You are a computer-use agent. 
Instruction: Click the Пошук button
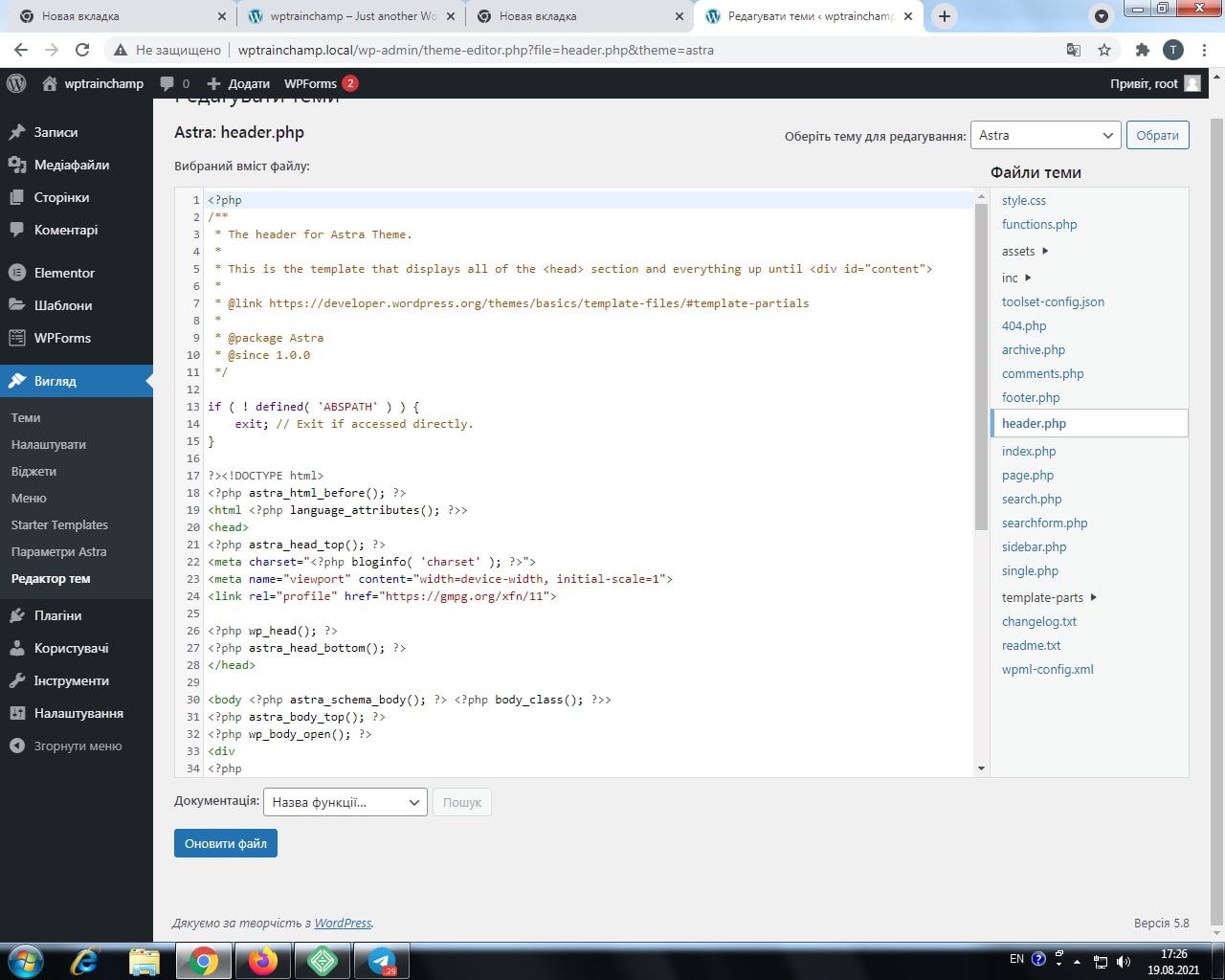pos(462,802)
